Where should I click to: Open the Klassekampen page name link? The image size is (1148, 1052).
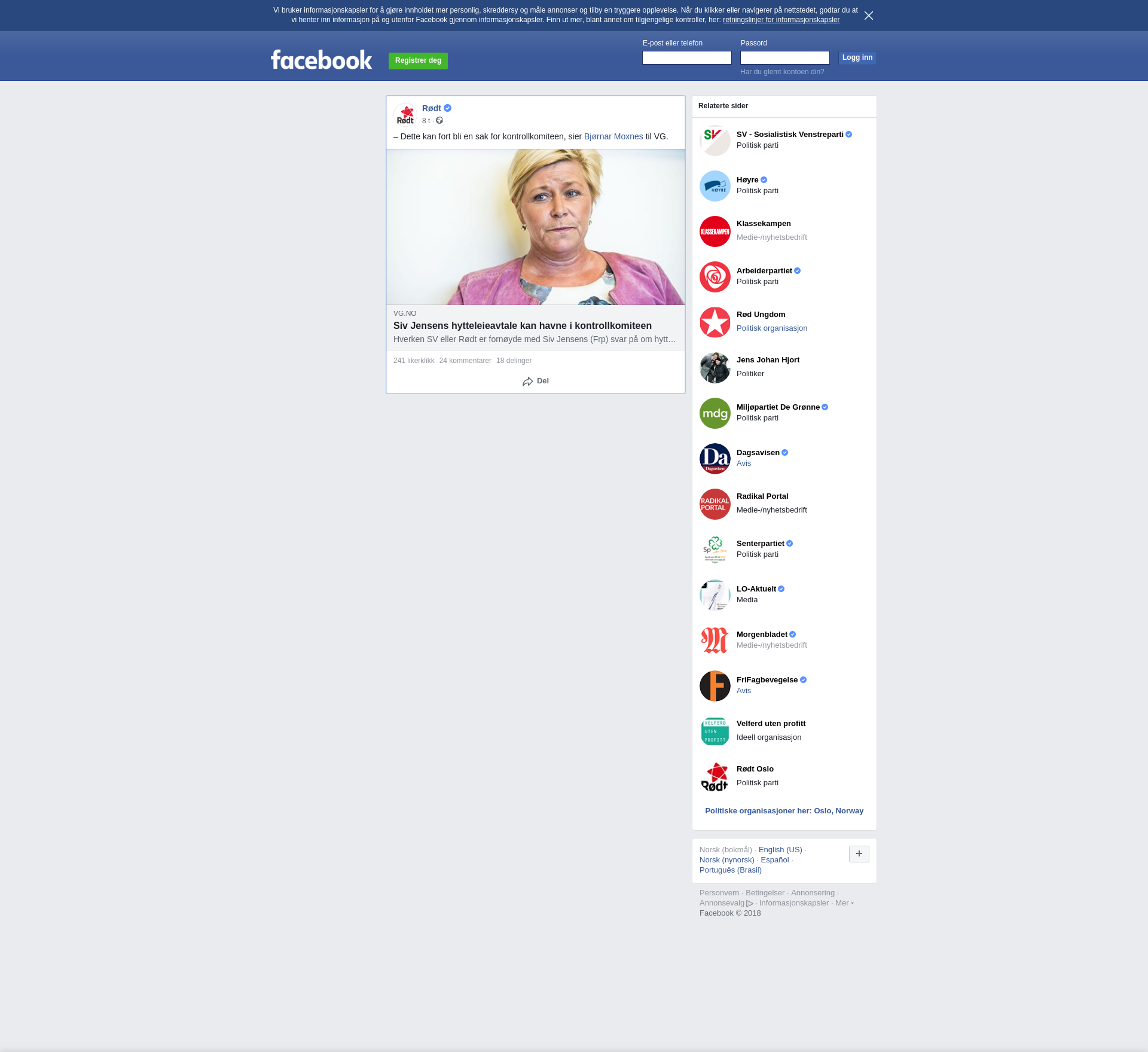(x=764, y=224)
